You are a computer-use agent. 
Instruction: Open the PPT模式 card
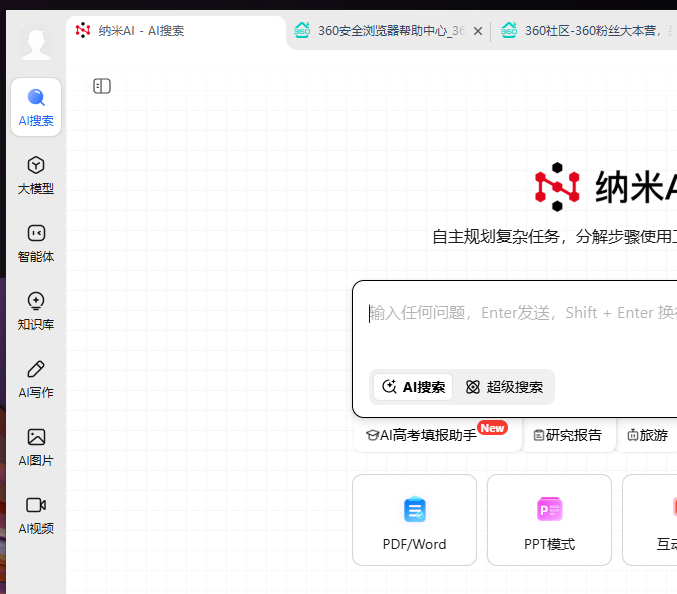[549, 520]
